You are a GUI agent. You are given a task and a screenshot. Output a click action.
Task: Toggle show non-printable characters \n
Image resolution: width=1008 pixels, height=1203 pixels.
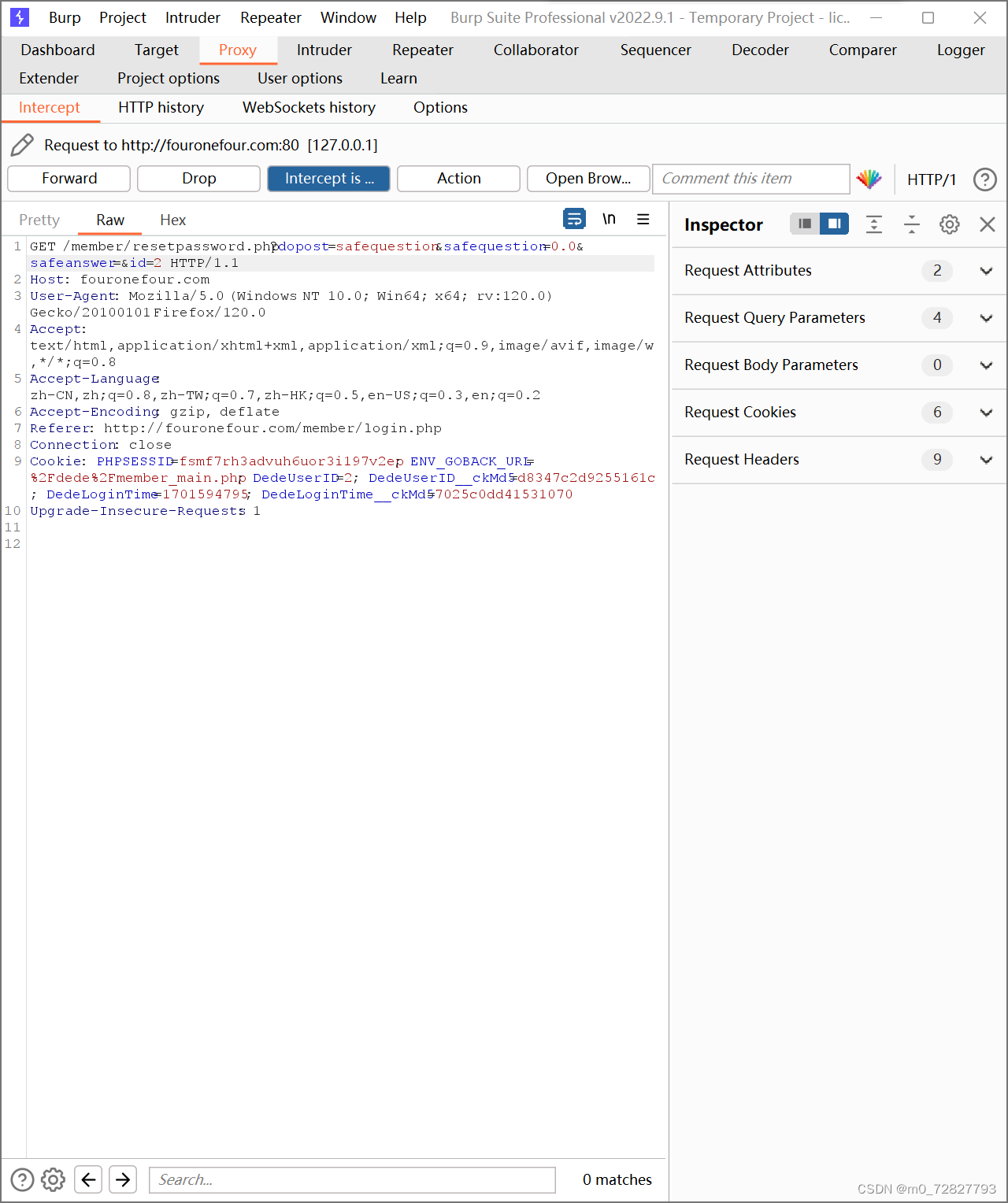pos(609,219)
